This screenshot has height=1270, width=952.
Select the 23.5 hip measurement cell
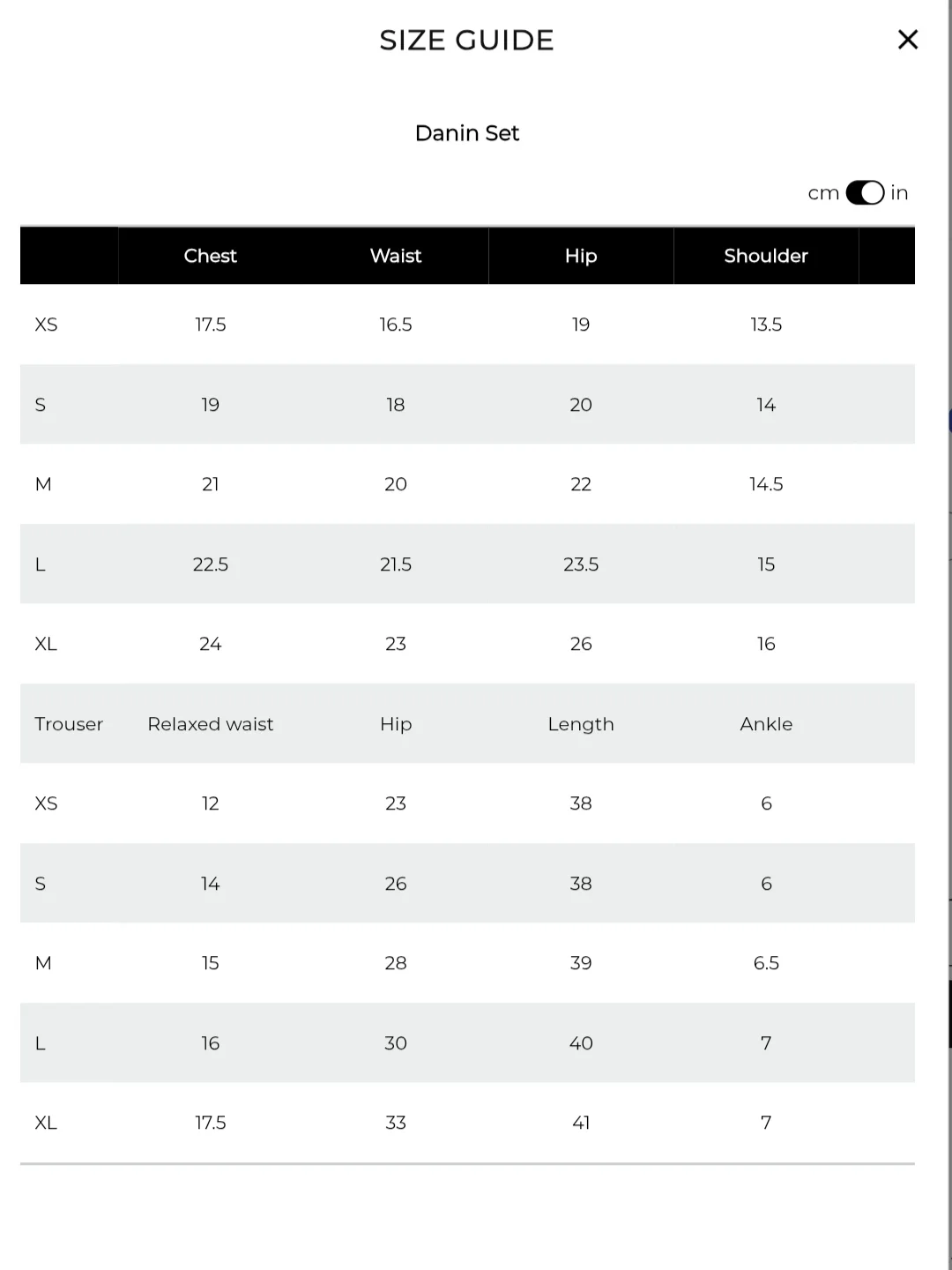click(581, 564)
